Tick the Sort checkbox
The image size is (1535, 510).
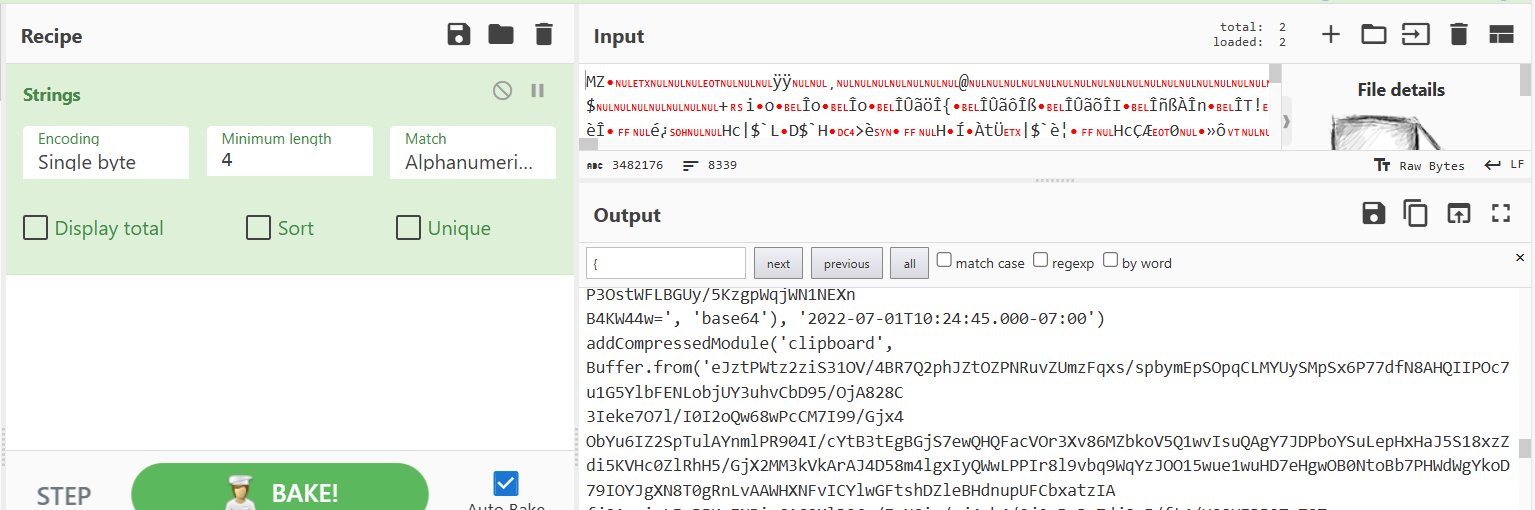[259, 228]
